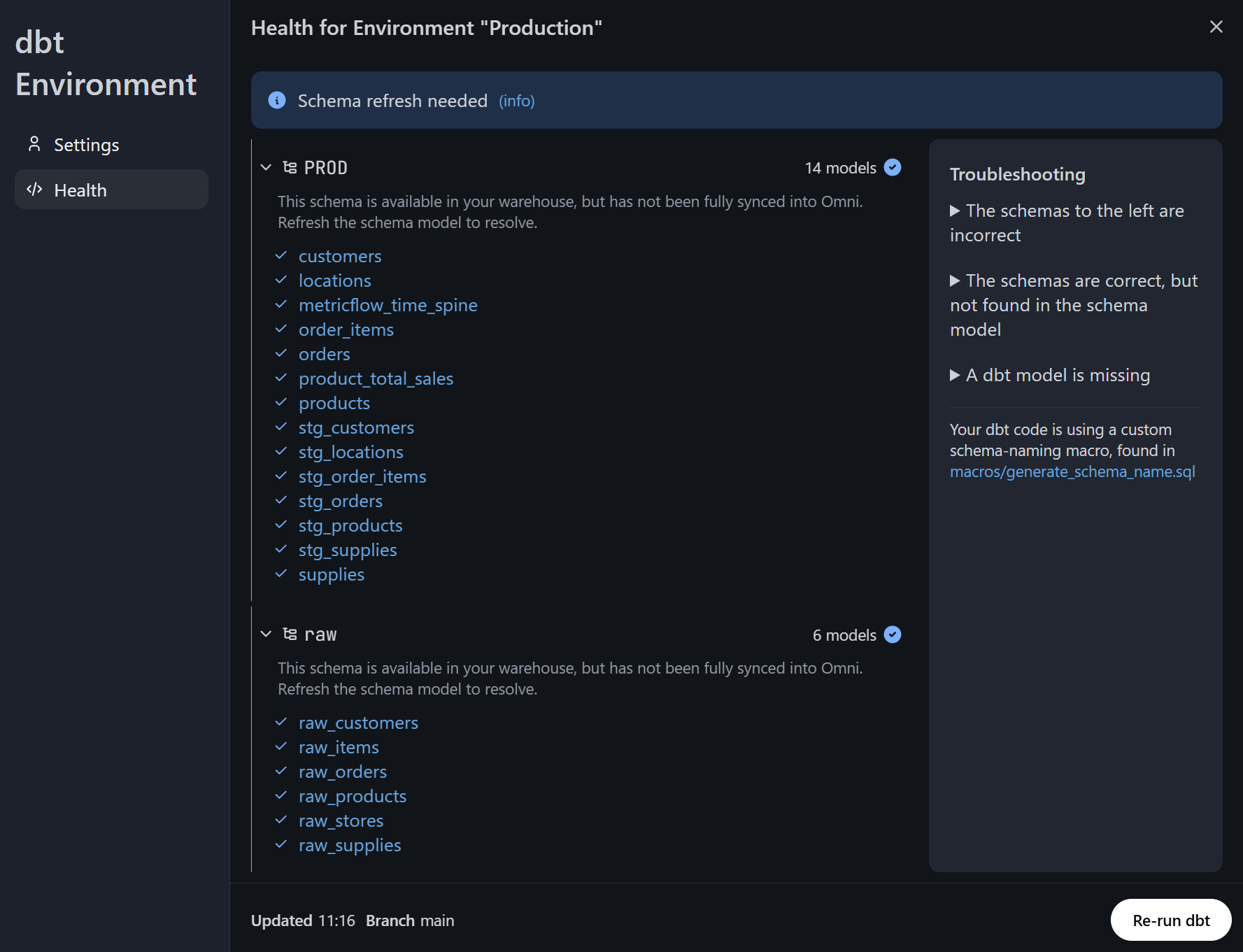Close the Health for Environment dialog
Image resolution: width=1243 pixels, height=952 pixels.
[x=1216, y=27]
